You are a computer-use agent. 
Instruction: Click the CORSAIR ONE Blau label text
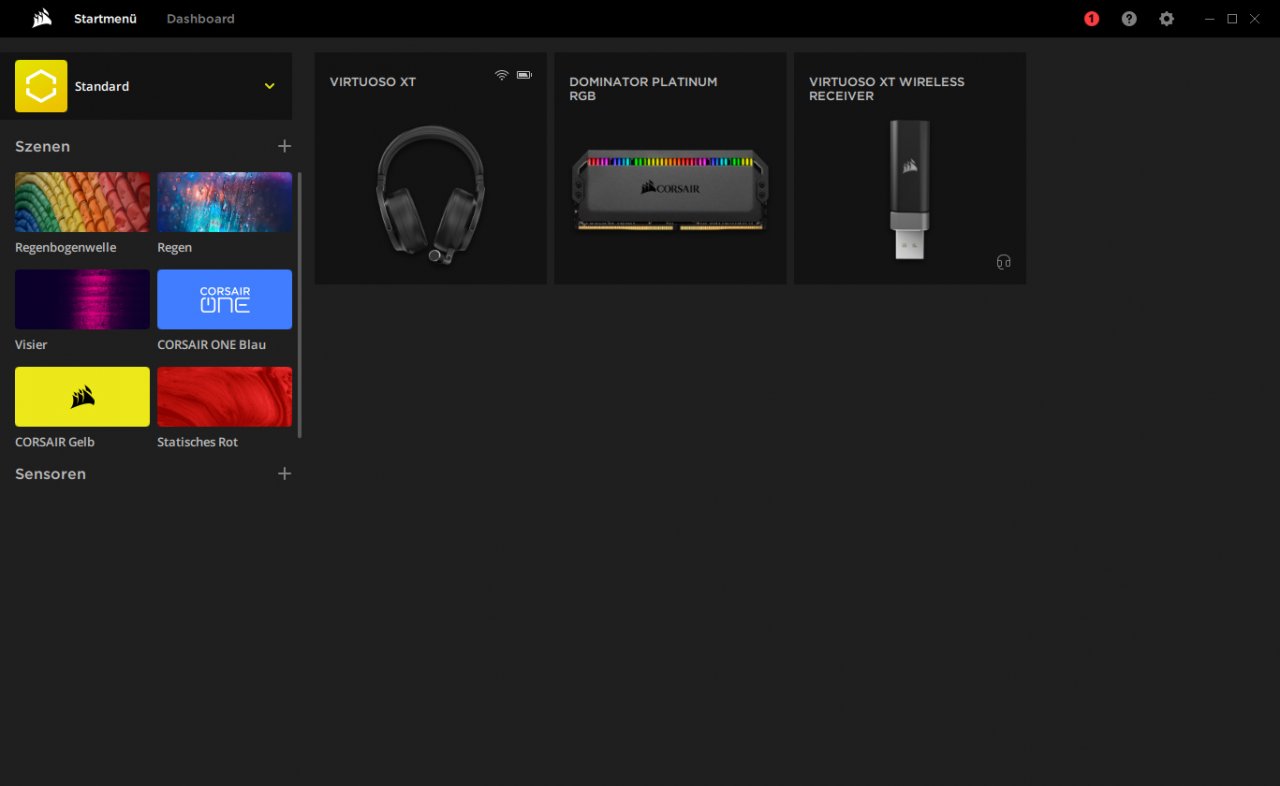pyautogui.click(x=211, y=344)
